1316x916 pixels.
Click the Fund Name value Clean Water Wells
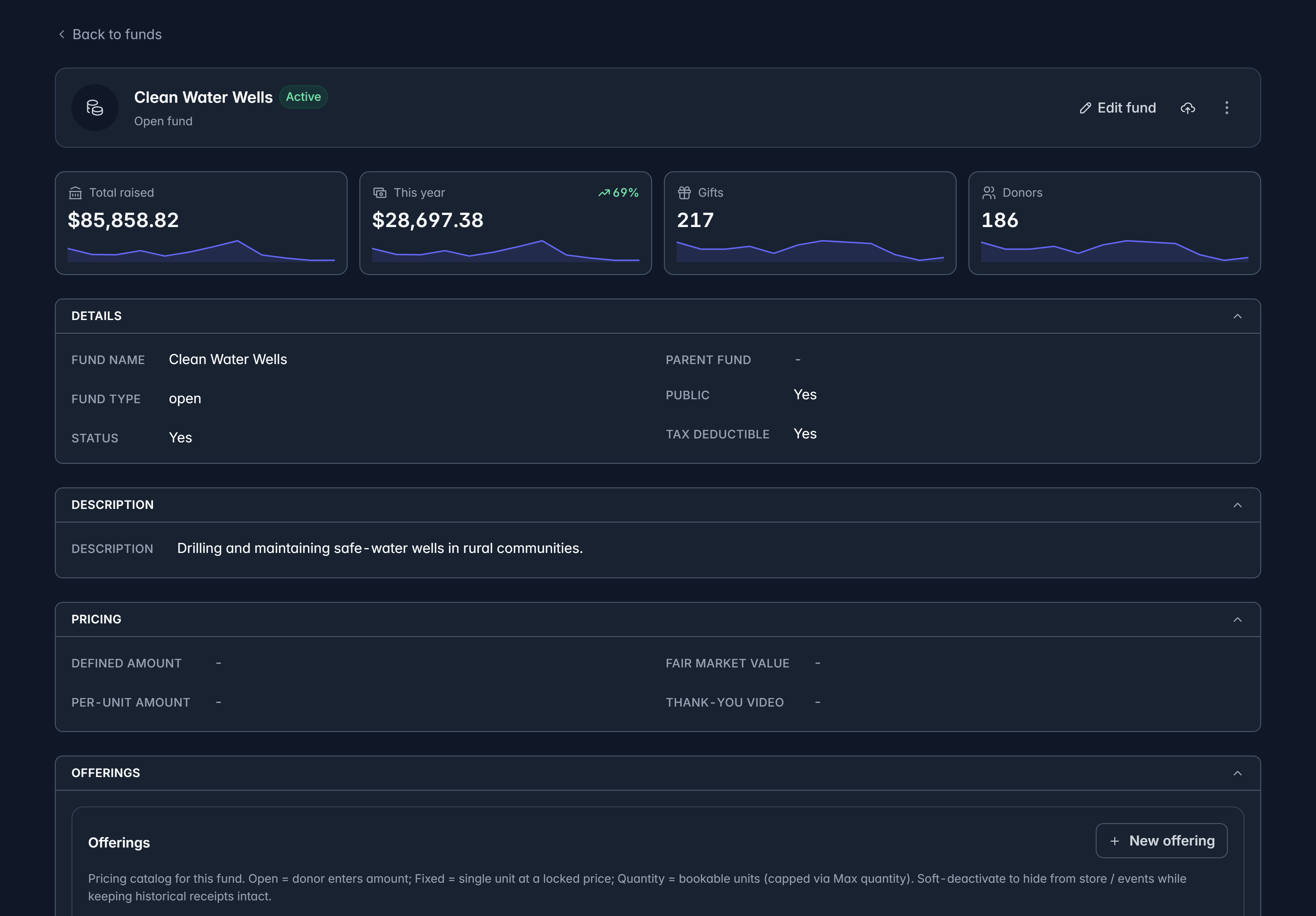[x=227, y=359]
